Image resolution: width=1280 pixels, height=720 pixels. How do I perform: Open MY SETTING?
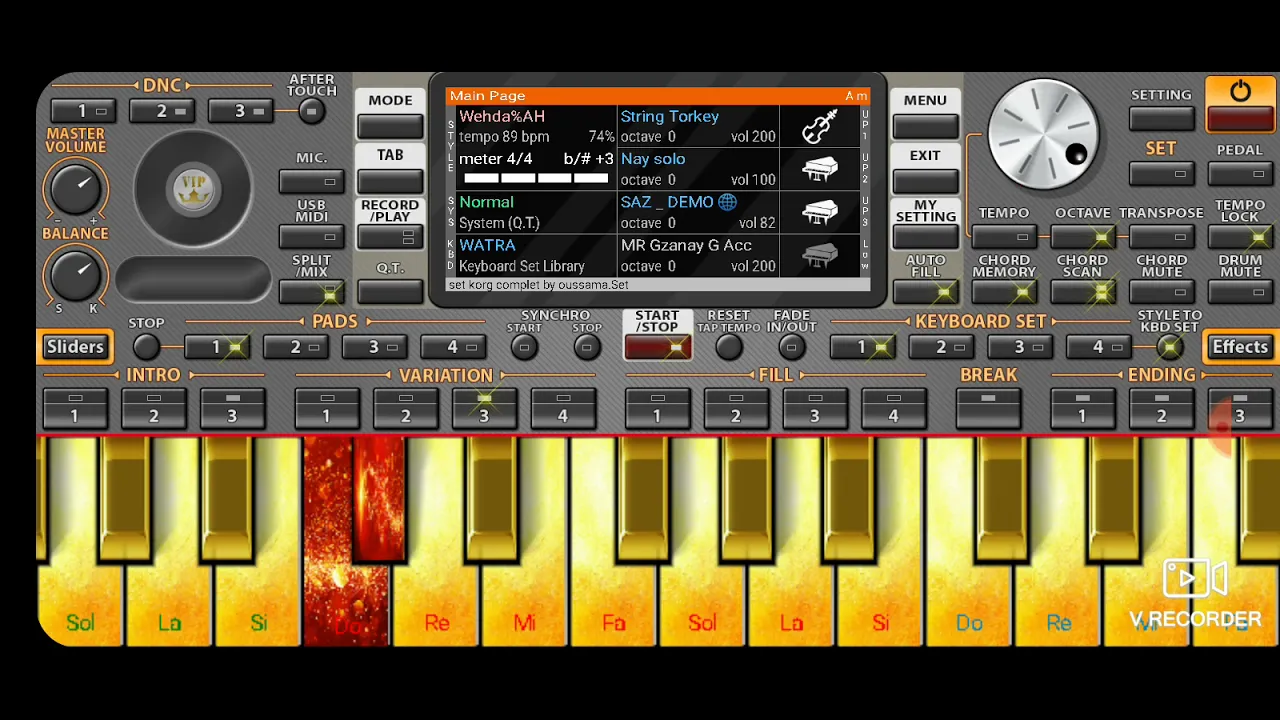(925, 237)
